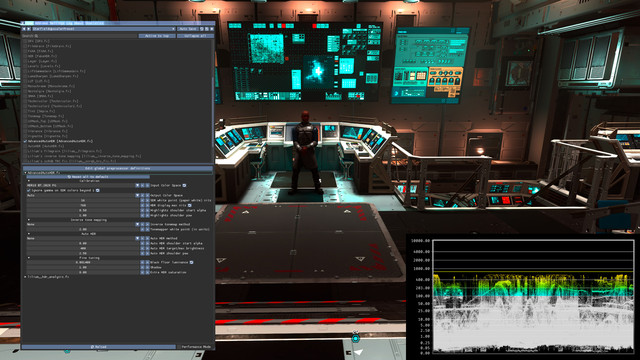Enable the SMAA effect checkbox

tap(25, 96)
